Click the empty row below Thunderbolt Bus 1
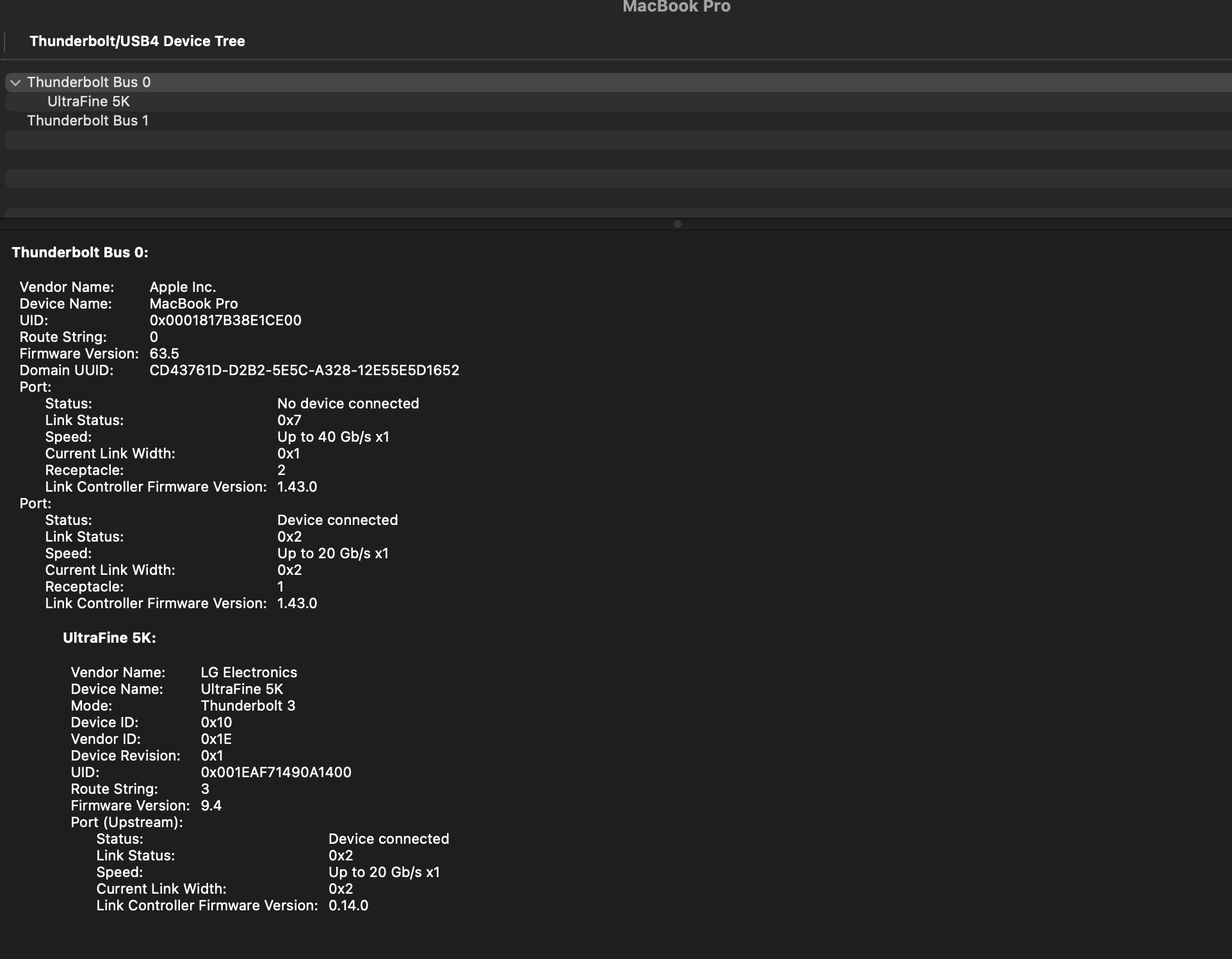This screenshot has width=1232, height=959. click(615, 140)
